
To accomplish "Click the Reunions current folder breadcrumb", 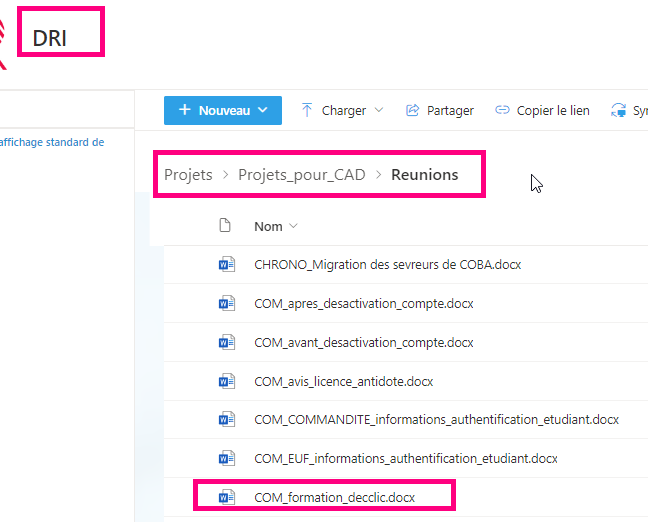I will [424, 175].
